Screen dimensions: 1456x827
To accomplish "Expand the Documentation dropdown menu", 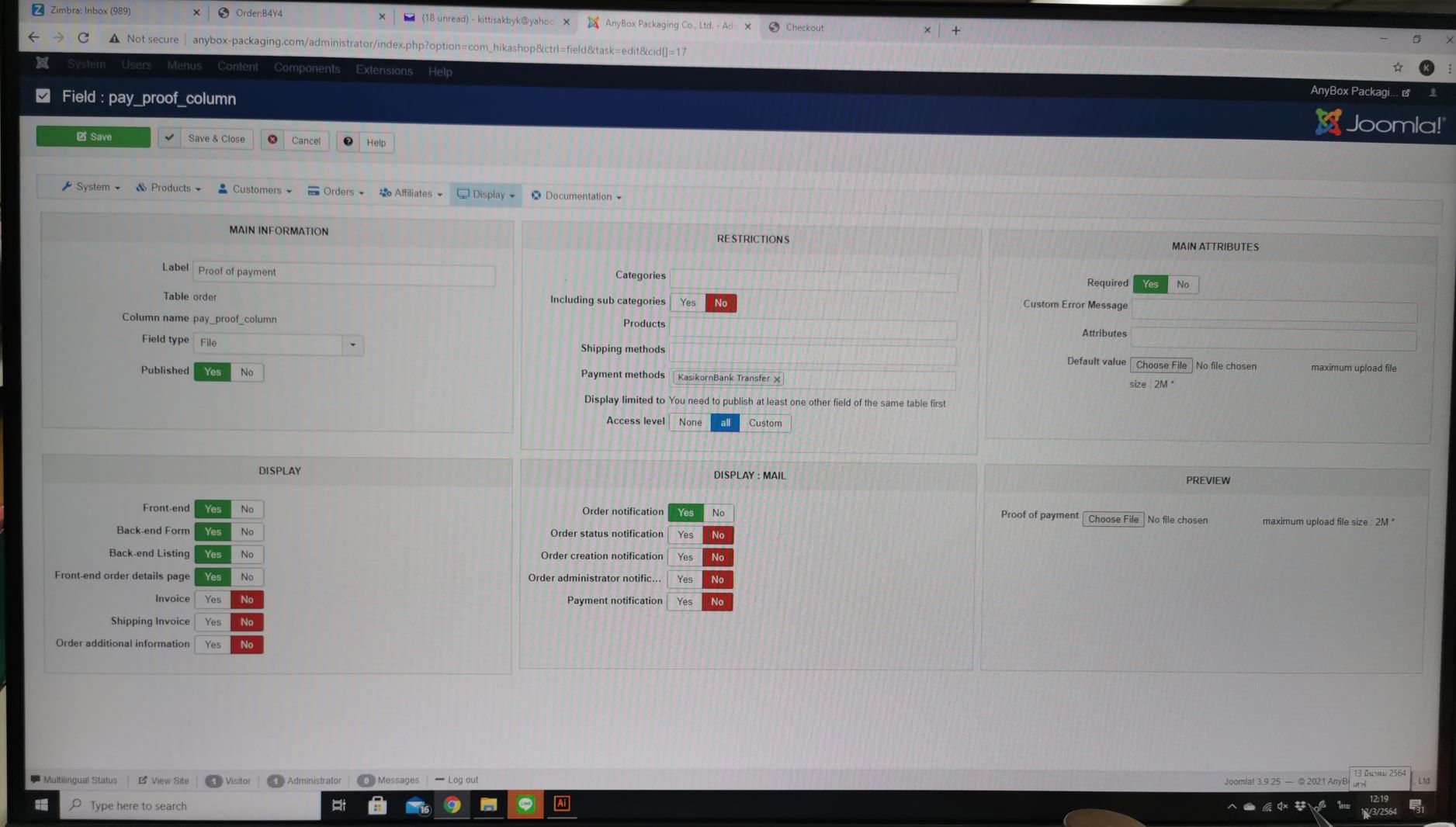I will (577, 196).
